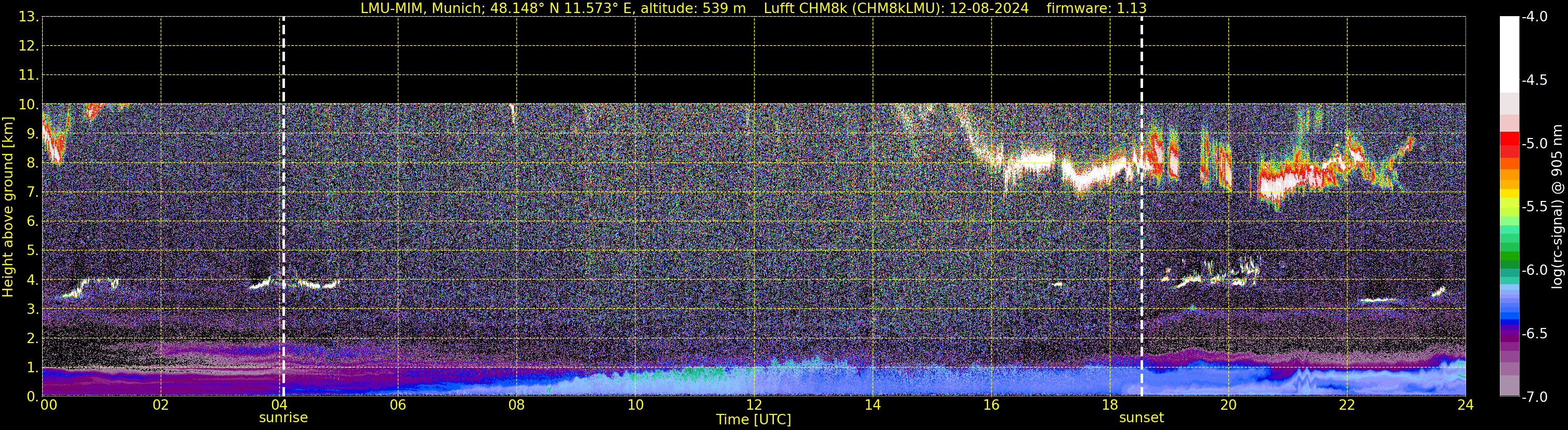Click time tick label 14
Image resolution: width=1568 pixels, height=430 pixels.
pos(873,405)
